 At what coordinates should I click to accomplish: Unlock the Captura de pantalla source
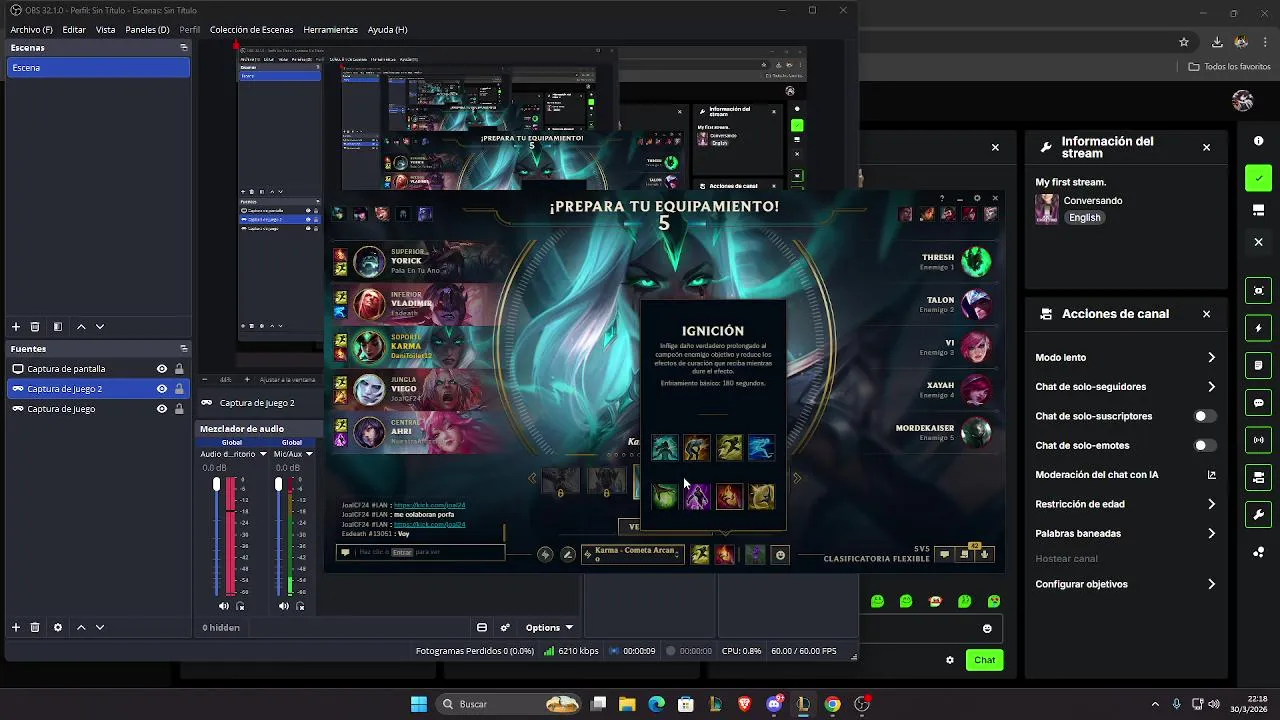(179, 369)
